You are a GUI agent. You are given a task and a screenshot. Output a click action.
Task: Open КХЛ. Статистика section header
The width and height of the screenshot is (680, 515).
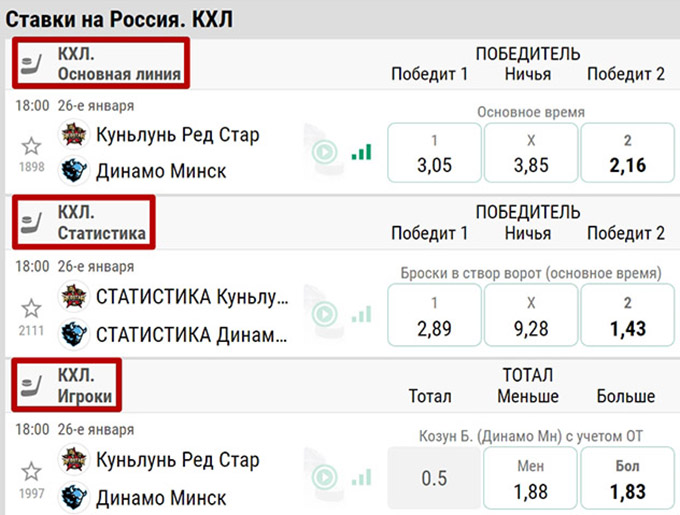[x=102, y=223]
